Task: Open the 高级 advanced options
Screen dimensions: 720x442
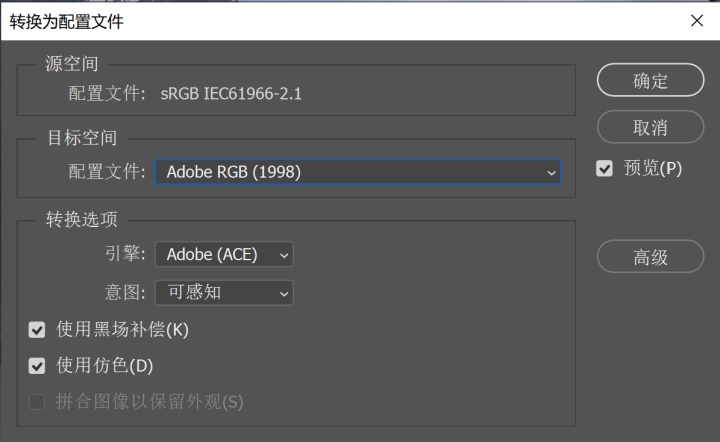Action: (x=650, y=257)
